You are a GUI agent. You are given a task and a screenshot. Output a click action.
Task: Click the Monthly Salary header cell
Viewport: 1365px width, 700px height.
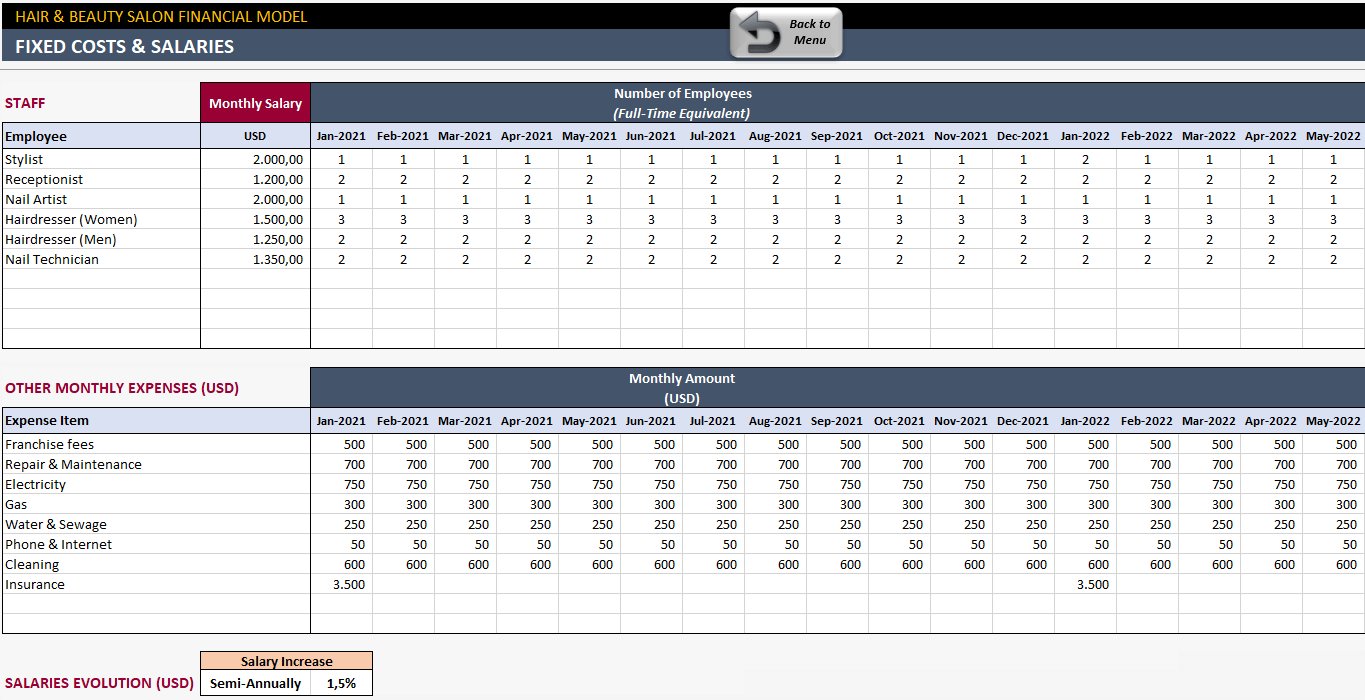(255, 103)
